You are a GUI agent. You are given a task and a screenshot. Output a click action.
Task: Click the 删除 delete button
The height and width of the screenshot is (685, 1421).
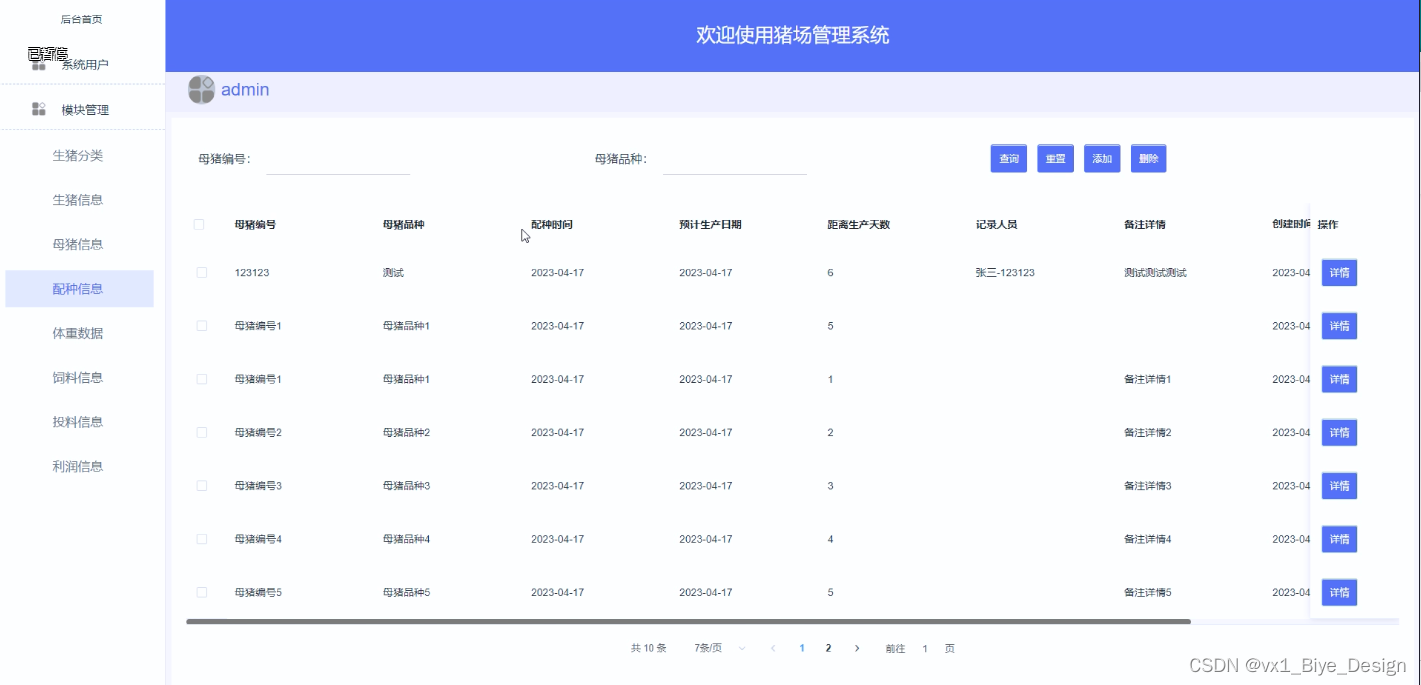tap(1148, 159)
